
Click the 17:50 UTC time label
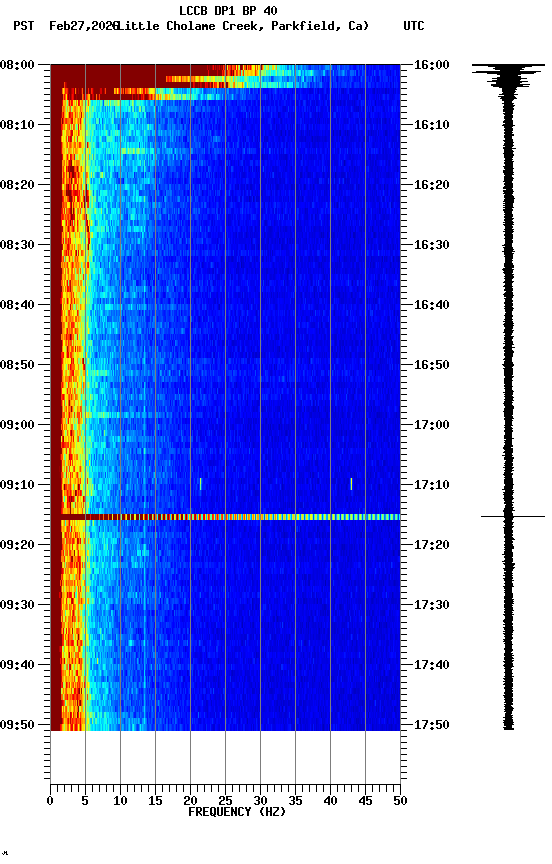[432, 725]
